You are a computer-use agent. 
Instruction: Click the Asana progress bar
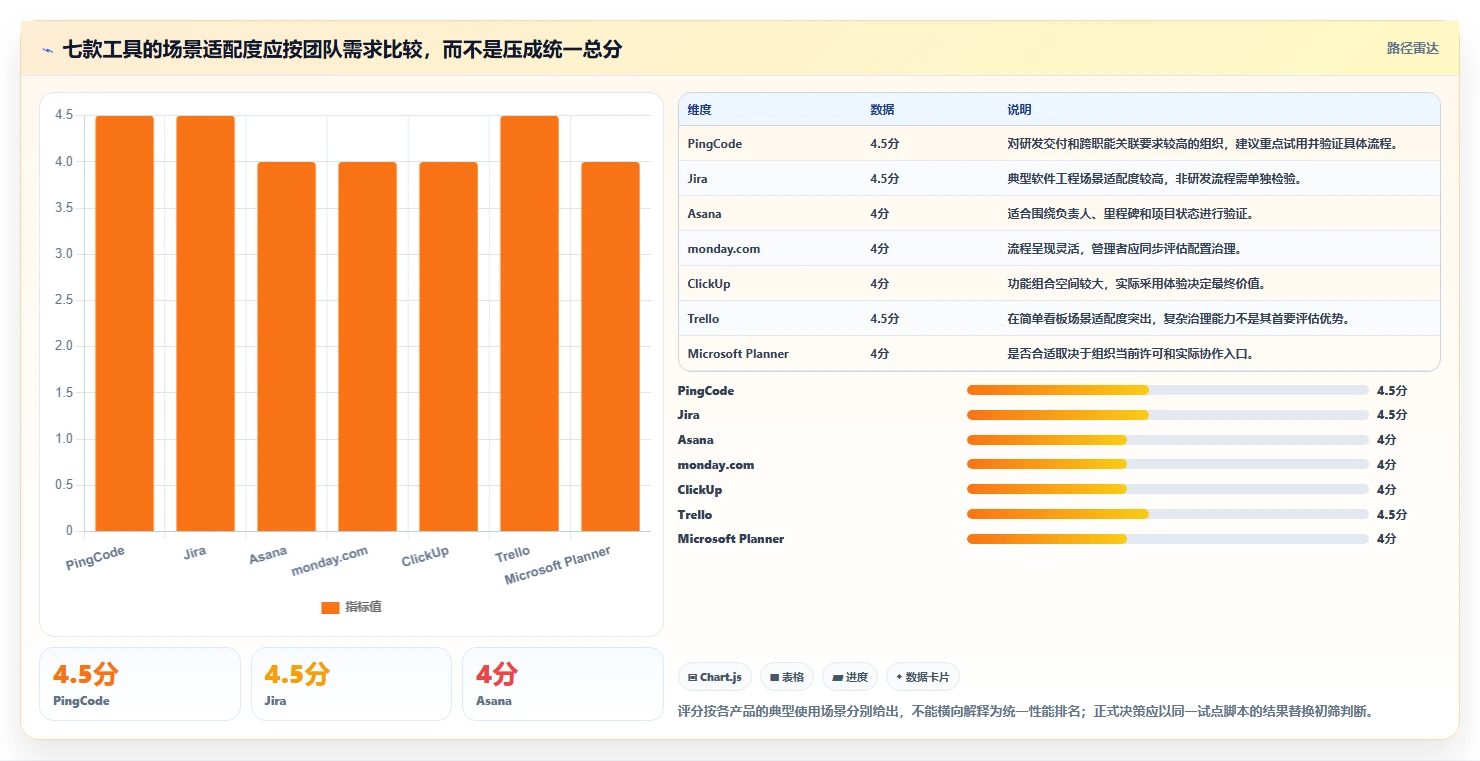pyautogui.click(x=1167, y=439)
